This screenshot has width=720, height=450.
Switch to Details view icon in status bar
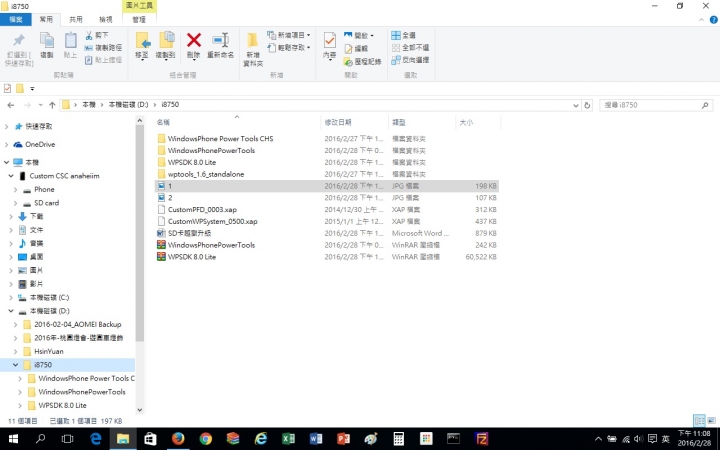tap(699, 420)
